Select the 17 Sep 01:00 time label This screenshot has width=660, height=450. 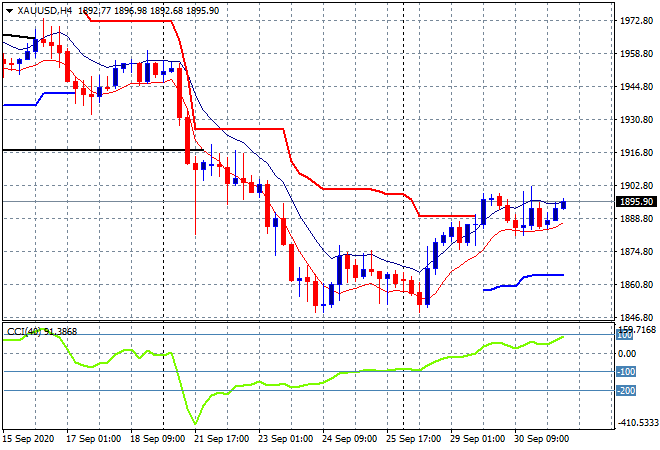point(94,439)
